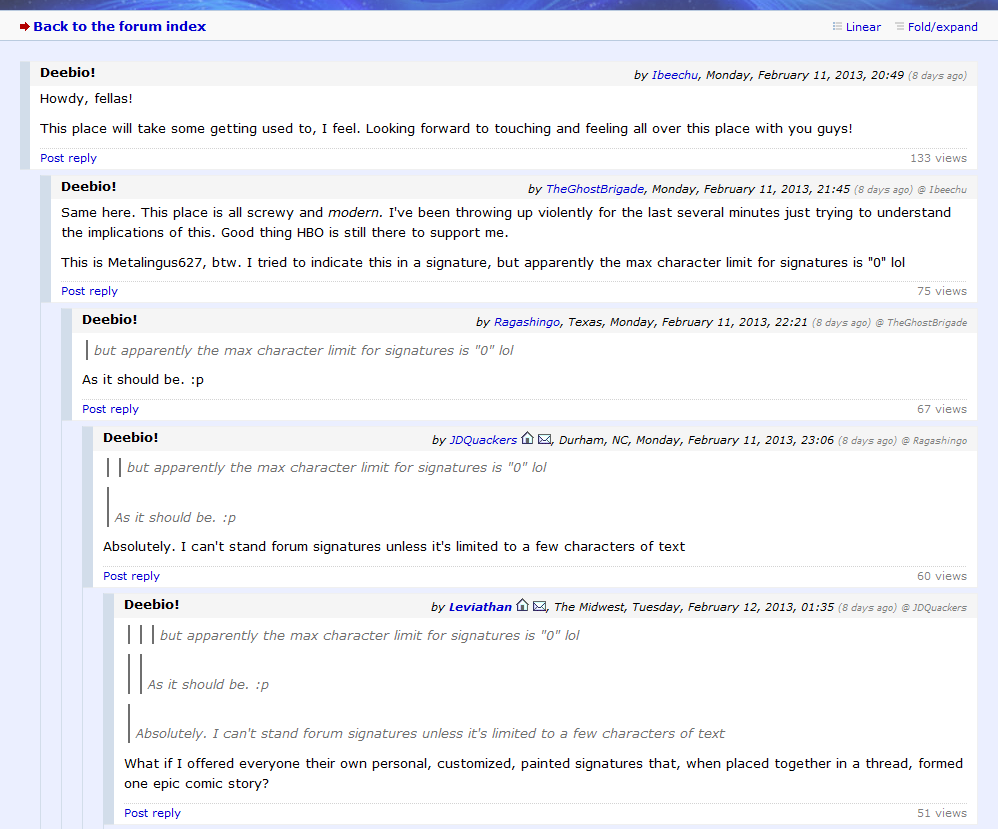The image size is (998, 829).
Task: Click 'Deebio!' title of Leviathan's post
Action: click(x=151, y=604)
